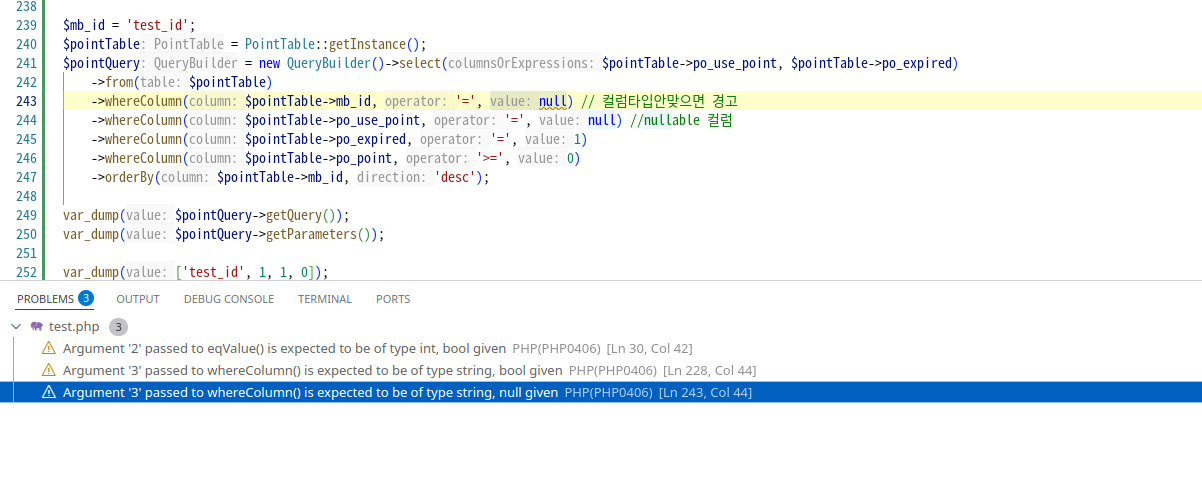Click the gray count badge beside test.php
This screenshot has width=1202, height=487.
point(118,327)
